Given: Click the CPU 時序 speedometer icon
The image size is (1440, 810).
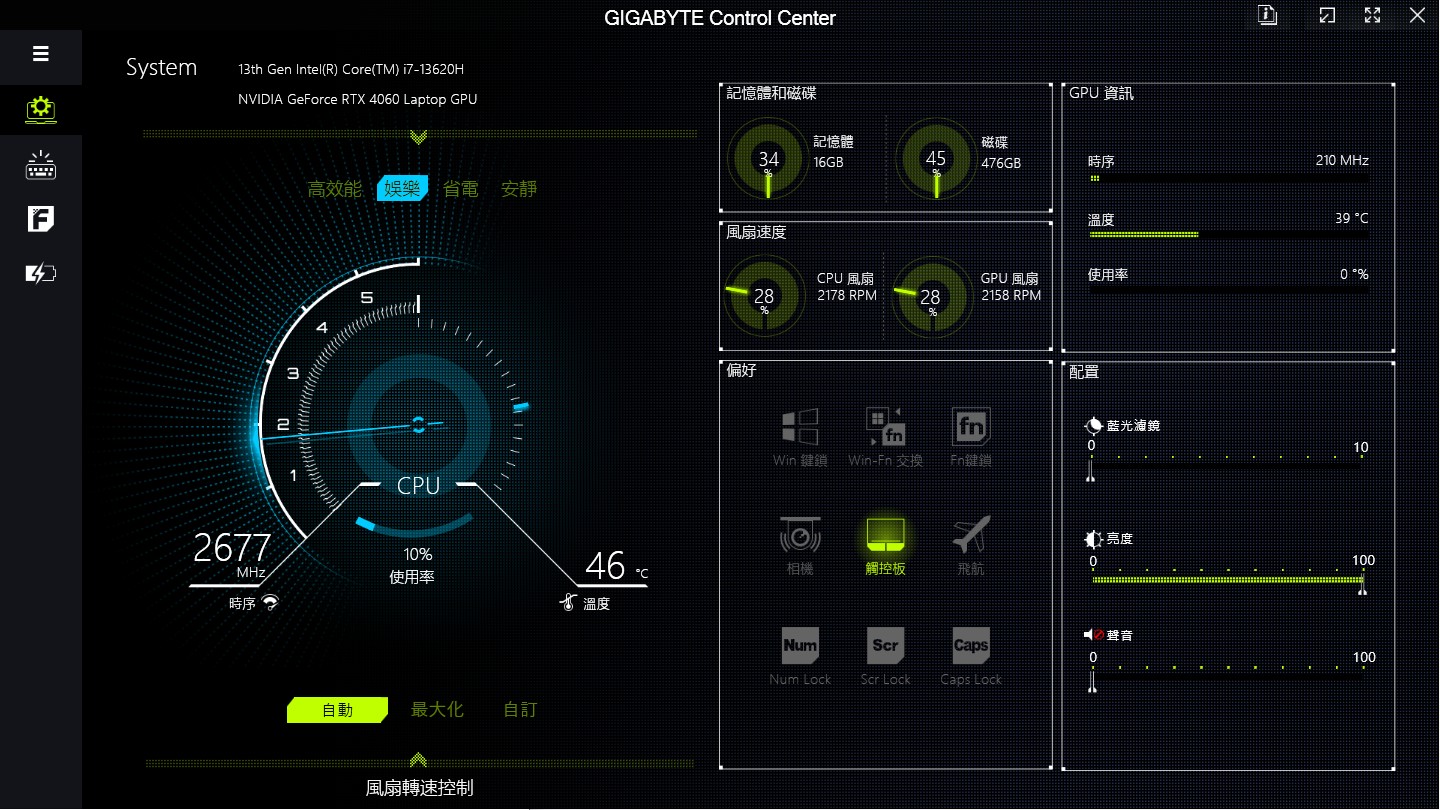Looking at the screenshot, I should coord(269,603).
